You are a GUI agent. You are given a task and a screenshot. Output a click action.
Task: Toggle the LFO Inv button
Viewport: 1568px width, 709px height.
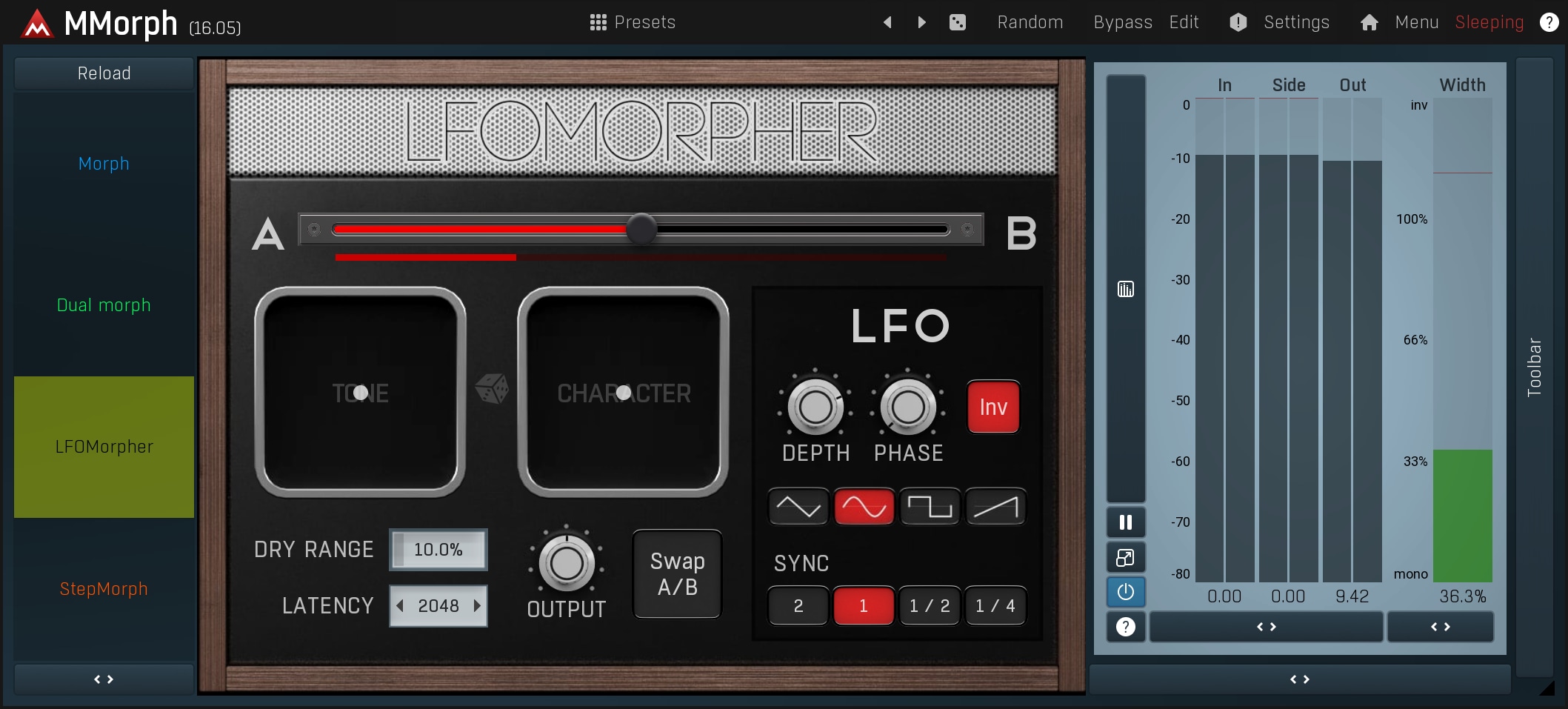pyautogui.click(x=993, y=407)
